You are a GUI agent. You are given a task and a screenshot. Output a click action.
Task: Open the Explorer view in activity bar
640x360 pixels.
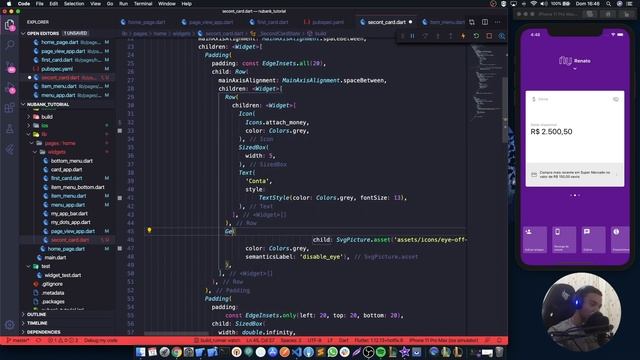point(9,25)
